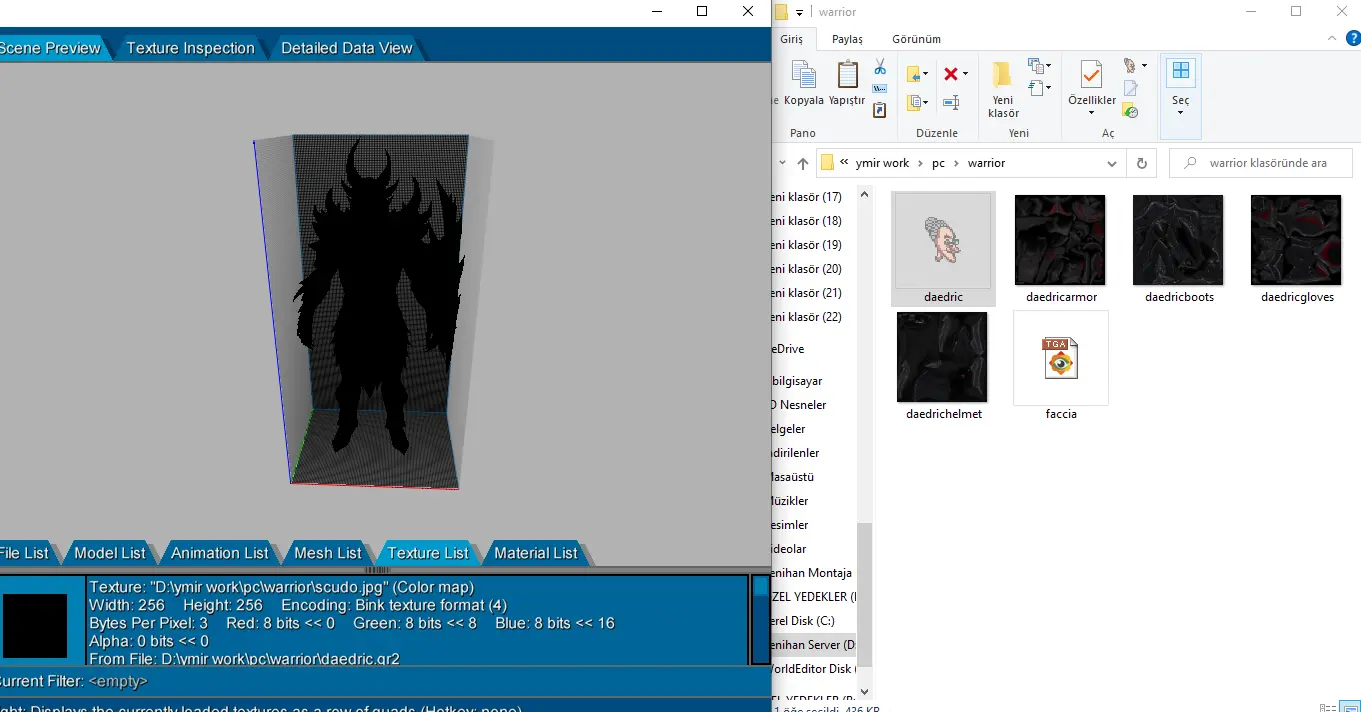Select the daedrichelmet texture thumbnail
The height and width of the screenshot is (712, 1361).
pyautogui.click(x=942, y=357)
